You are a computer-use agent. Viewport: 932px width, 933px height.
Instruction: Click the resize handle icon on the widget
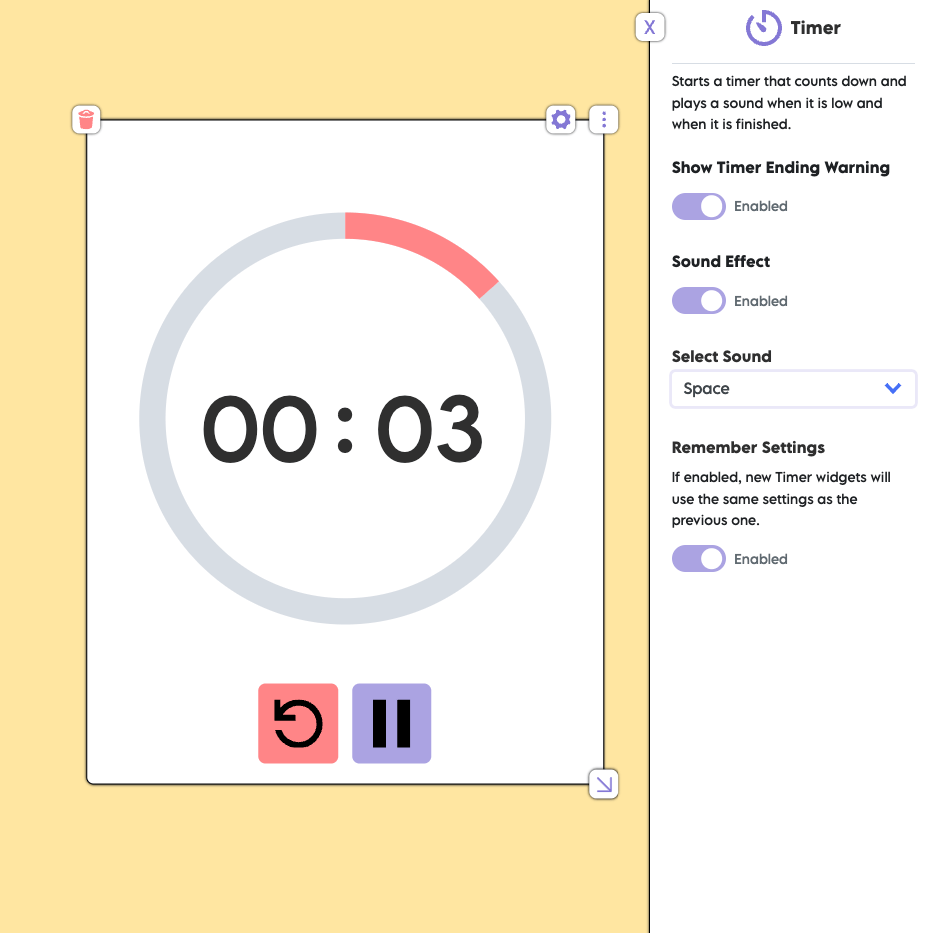[x=603, y=784]
